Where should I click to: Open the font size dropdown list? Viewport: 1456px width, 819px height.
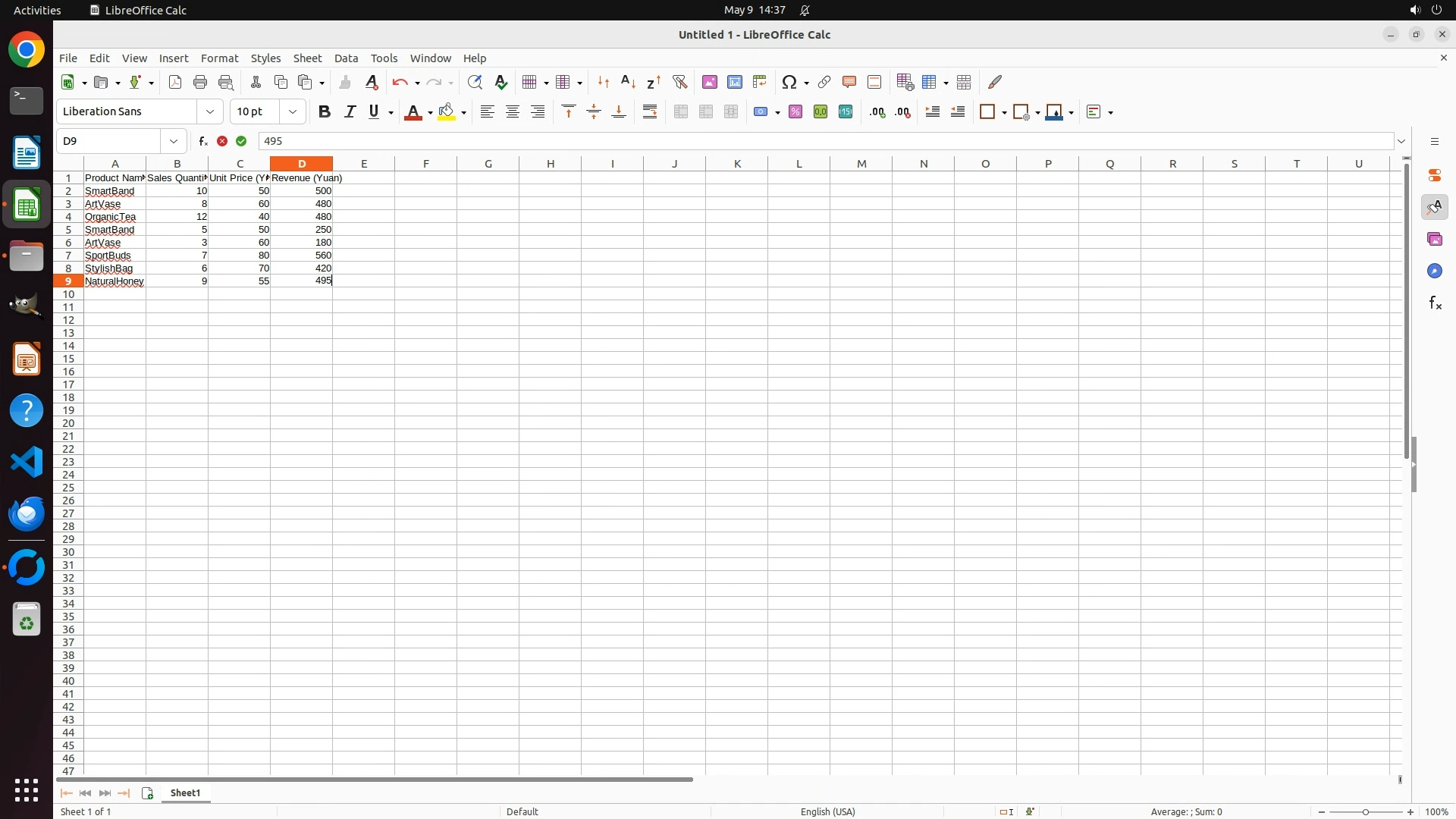click(x=293, y=111)
